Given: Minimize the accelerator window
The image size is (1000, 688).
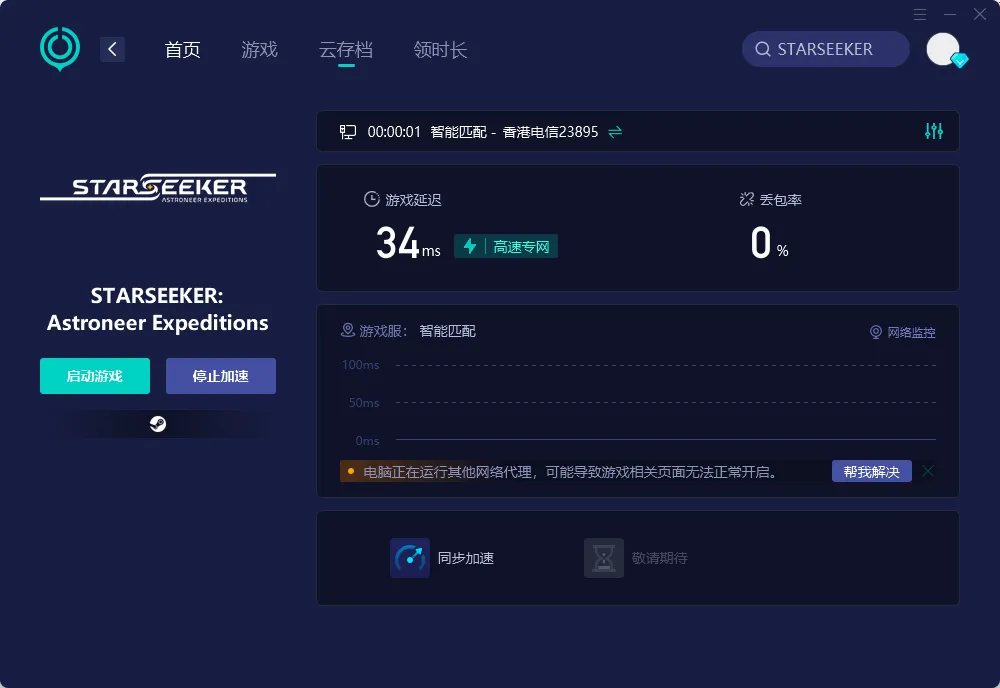Looking at the screenshot, I should tap(950, 14).
